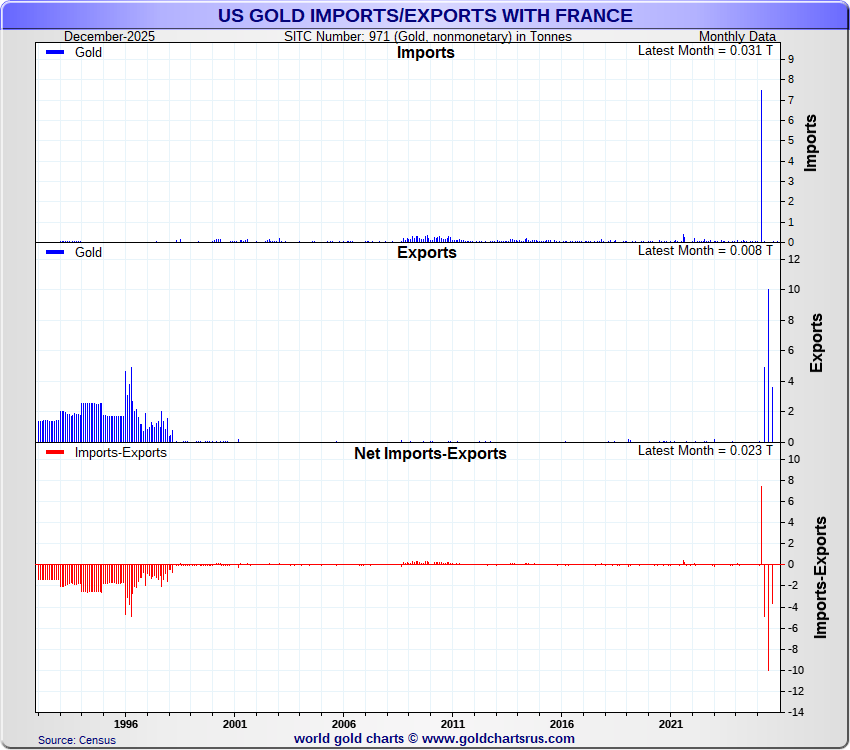The width and height of the screenshot is (850, 750).
Task: Click the blue Gold legend swatch in Exports panel
Action: pyautogui.click(x=56, y=253)
